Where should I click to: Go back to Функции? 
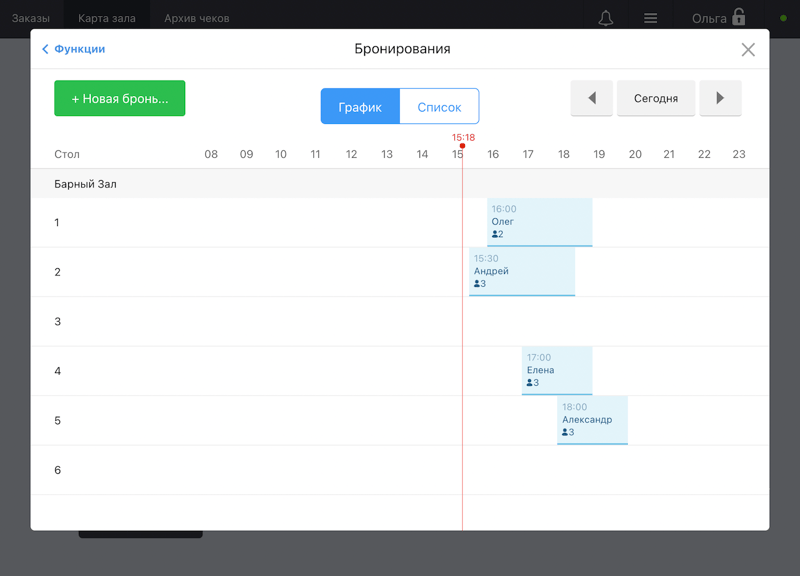(x=73, y=49)
